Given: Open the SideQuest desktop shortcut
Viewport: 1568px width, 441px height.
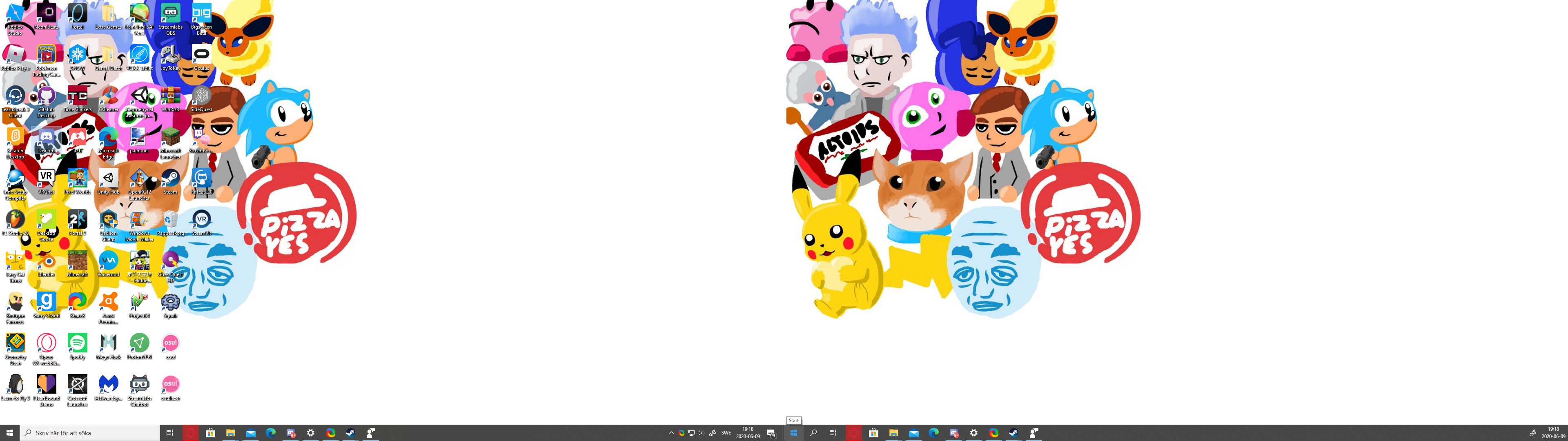Looking at the screenshot, I should click(x=201, y=99).
